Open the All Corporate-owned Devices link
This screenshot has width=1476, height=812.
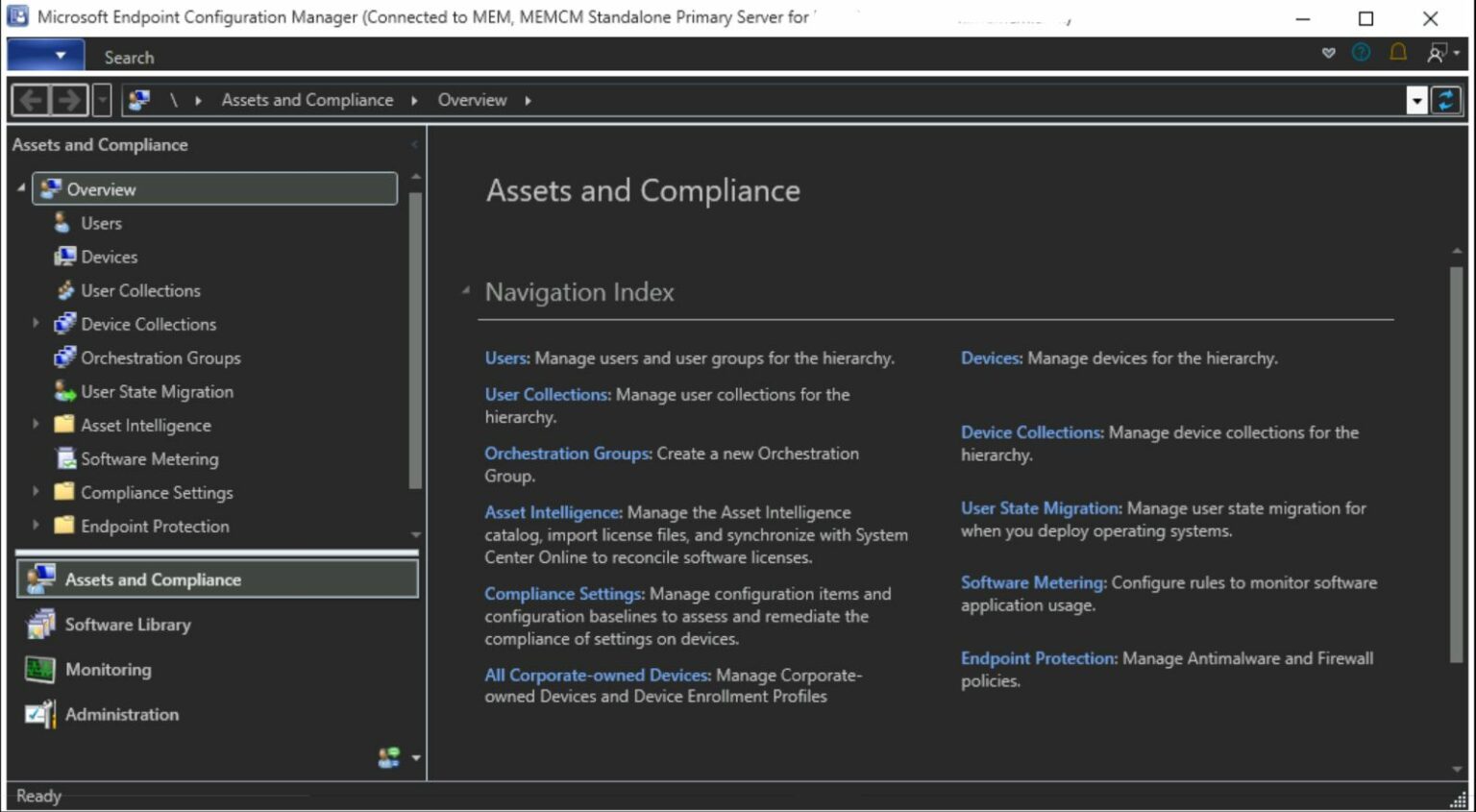(598, 676)
